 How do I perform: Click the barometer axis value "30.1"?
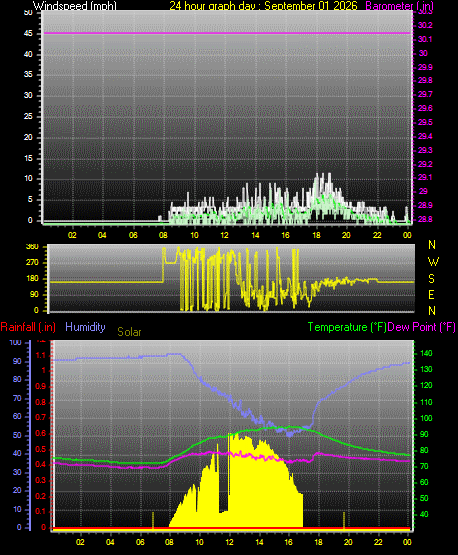click(x=425, y=39)
